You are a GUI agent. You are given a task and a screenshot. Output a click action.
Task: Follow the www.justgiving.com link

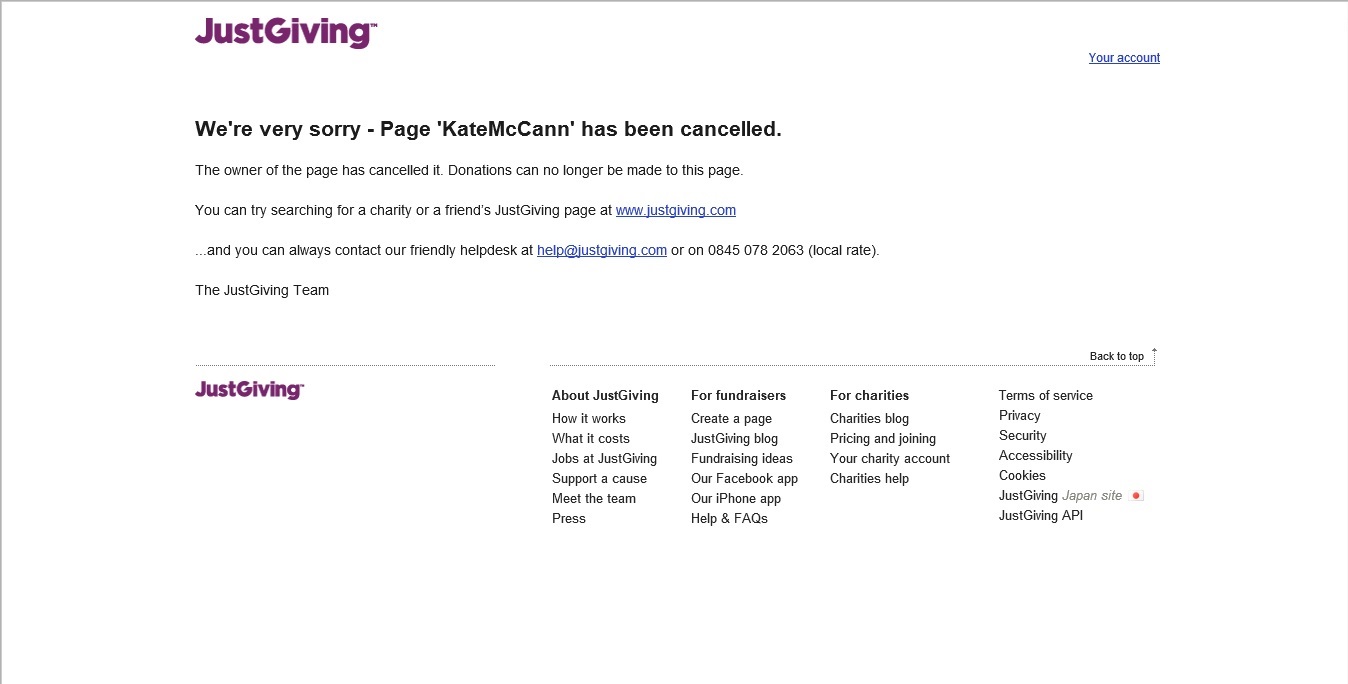pos(675,210)
